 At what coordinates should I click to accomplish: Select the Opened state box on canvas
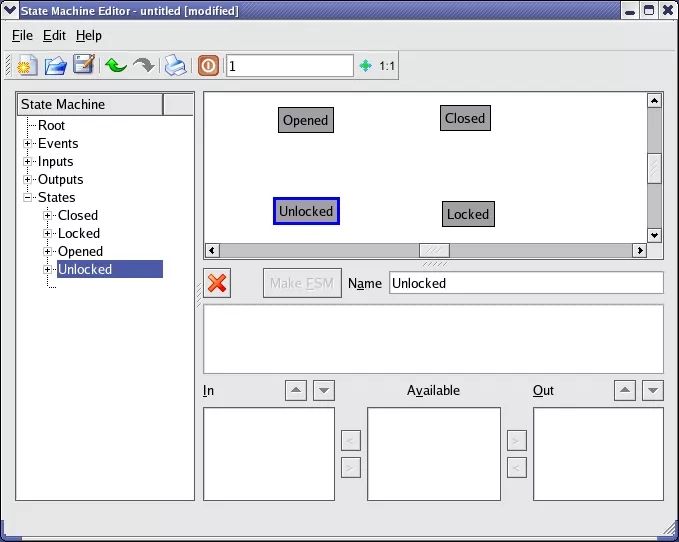tap(305, 120)
